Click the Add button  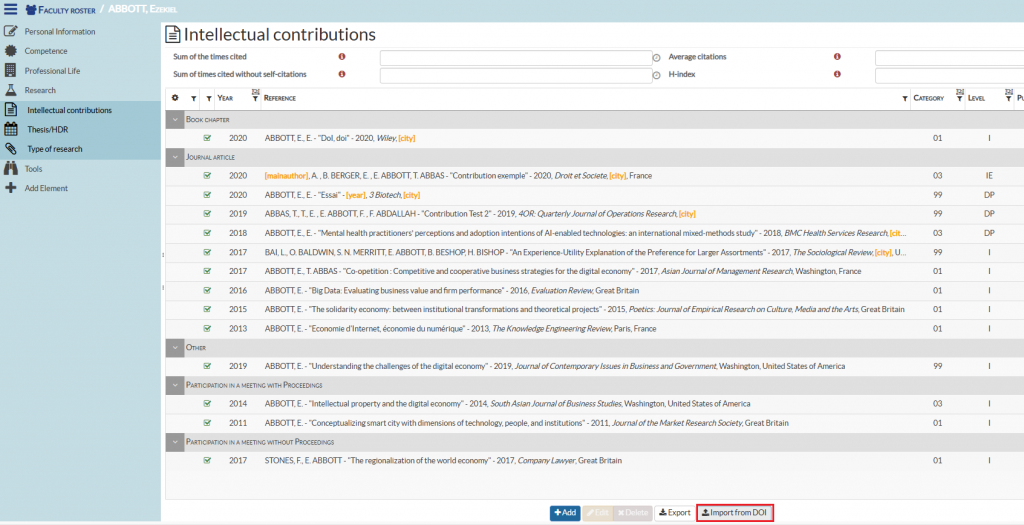pyautogui.click(x=565, y=513)
